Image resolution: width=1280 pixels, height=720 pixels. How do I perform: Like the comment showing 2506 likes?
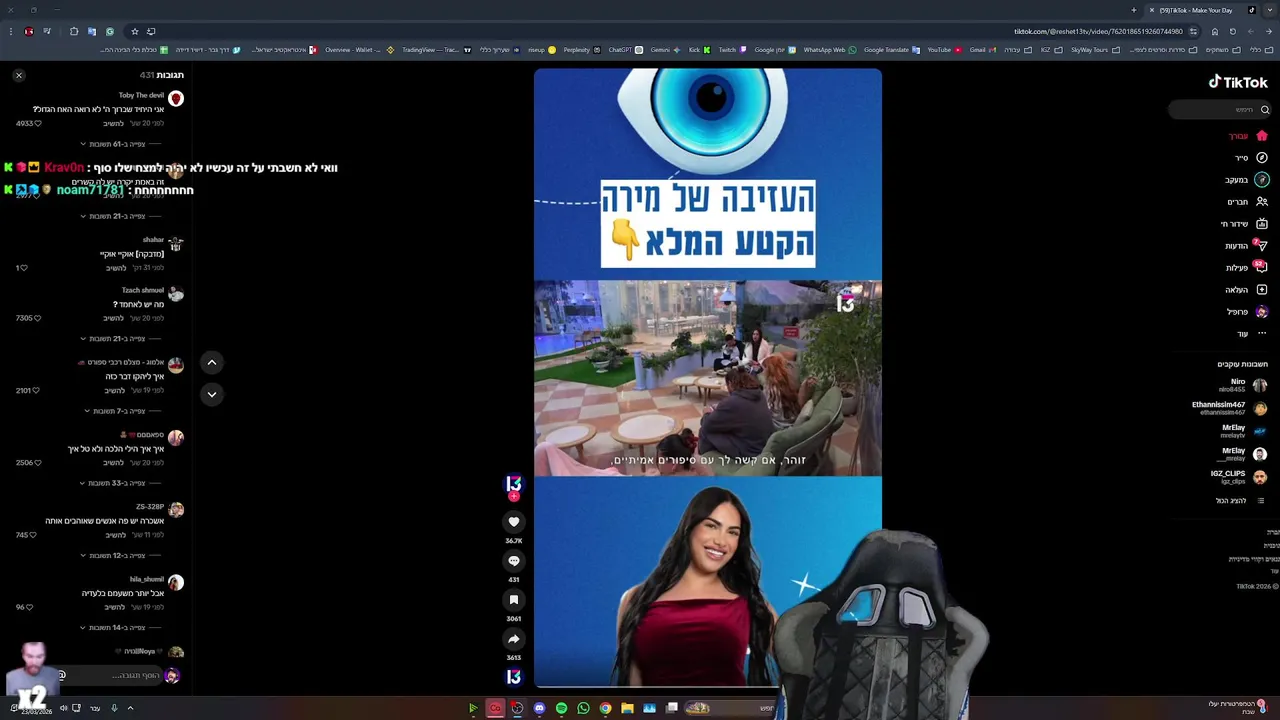tap(37, 463)
